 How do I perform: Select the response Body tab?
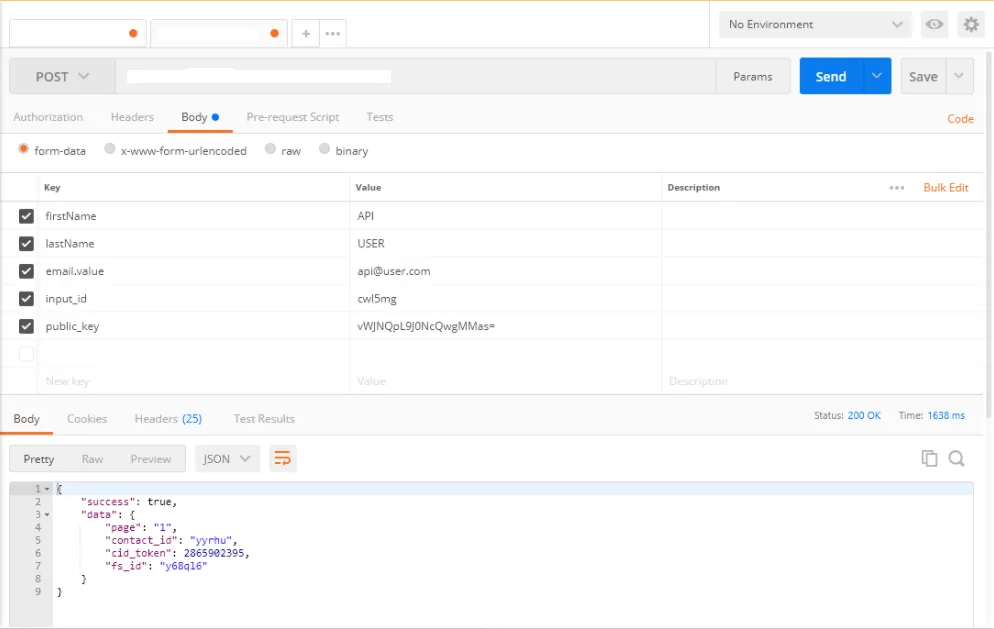coord(27,419)
